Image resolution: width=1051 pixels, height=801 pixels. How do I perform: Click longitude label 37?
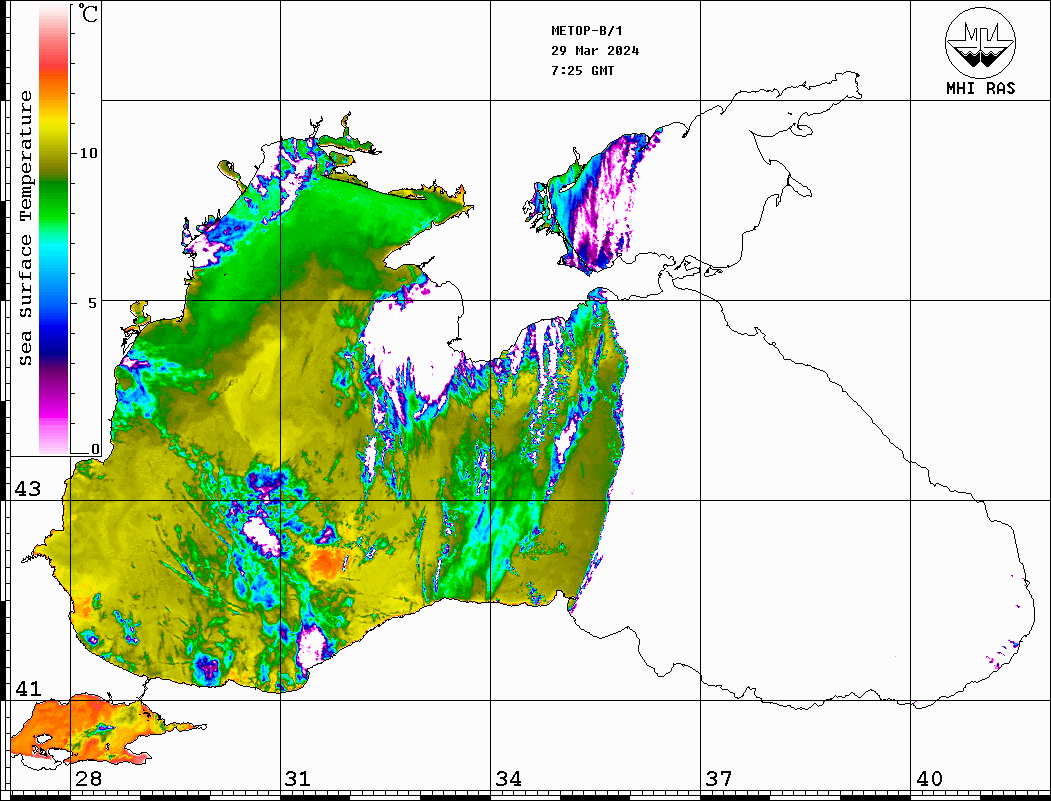719,779
